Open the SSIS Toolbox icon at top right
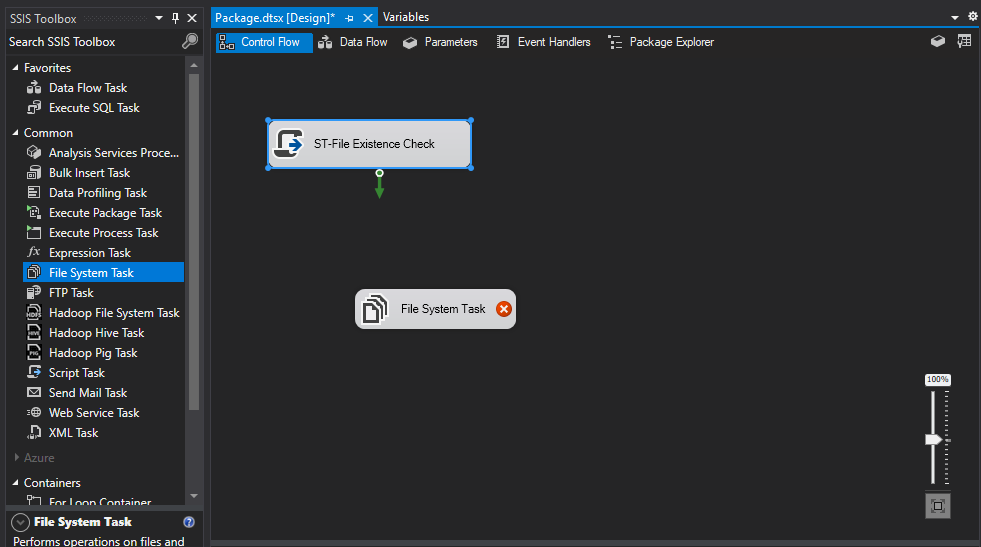The width and height of the screenshot is (981, 547). (x=964, y=42)
